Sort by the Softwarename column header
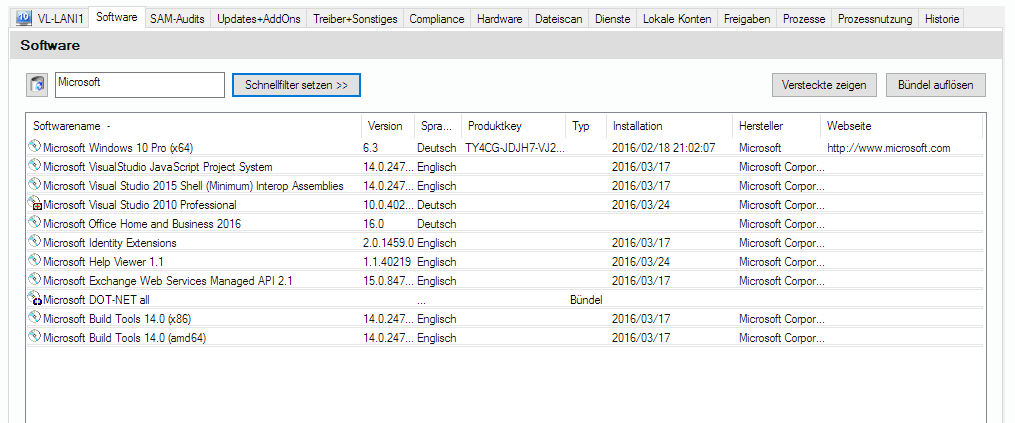Screen dimensions: 1015x423 pyautogui.click(x=194, y=126)
